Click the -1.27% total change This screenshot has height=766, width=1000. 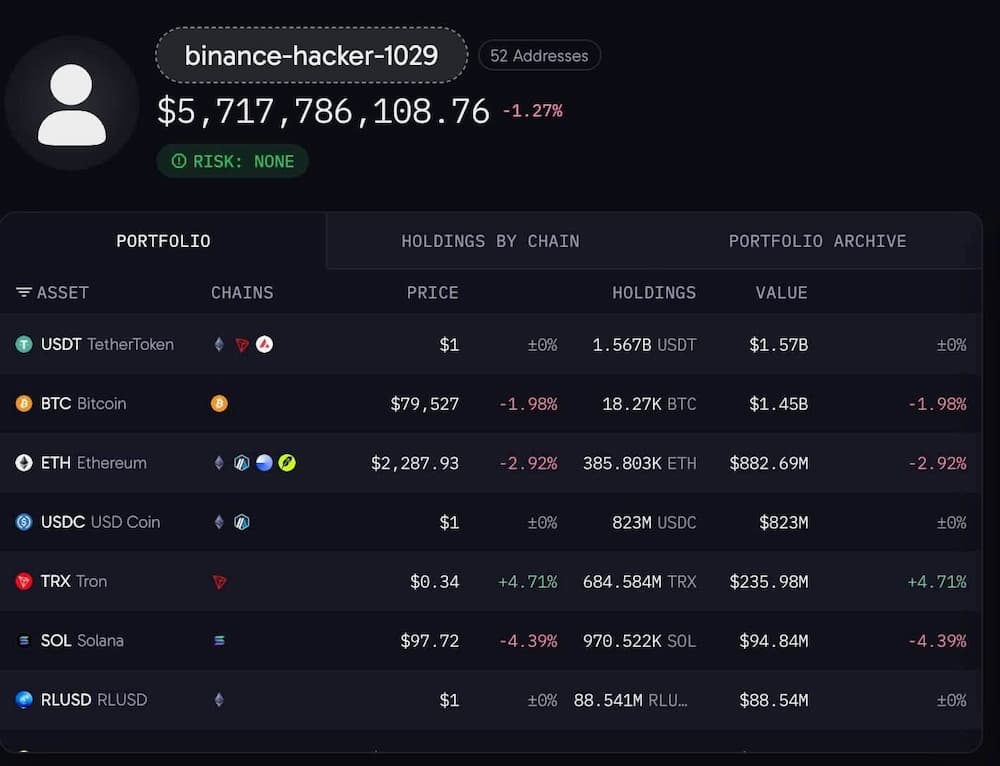click(x=533, y=111)
